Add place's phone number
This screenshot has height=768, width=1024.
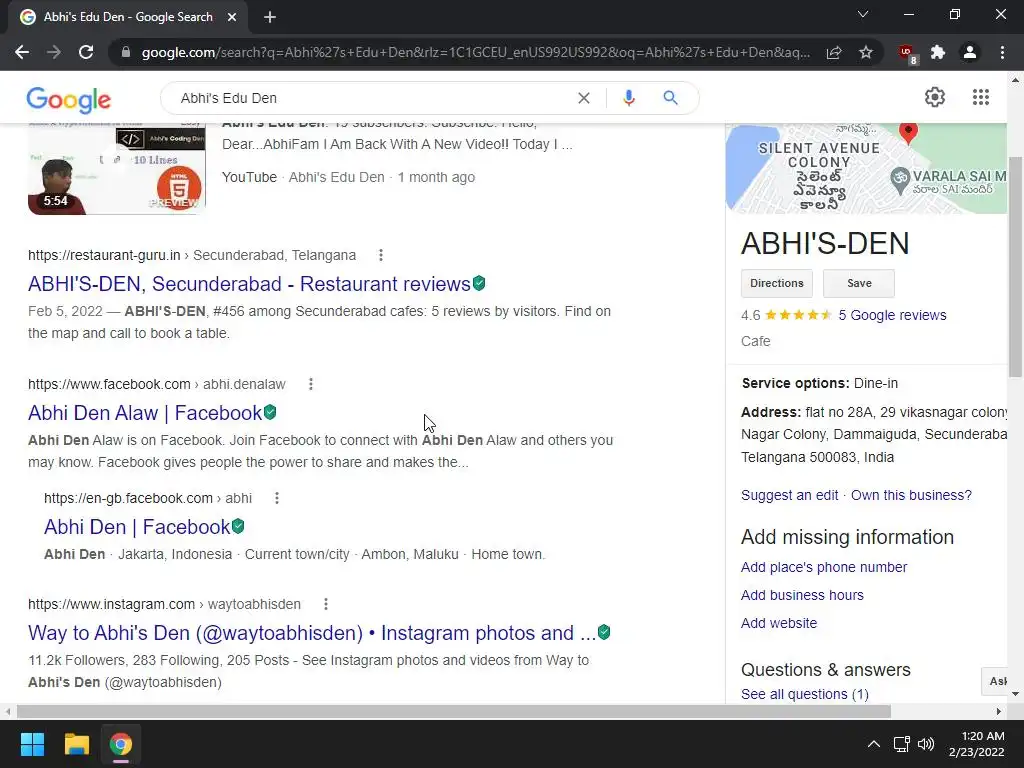[824, 567]
